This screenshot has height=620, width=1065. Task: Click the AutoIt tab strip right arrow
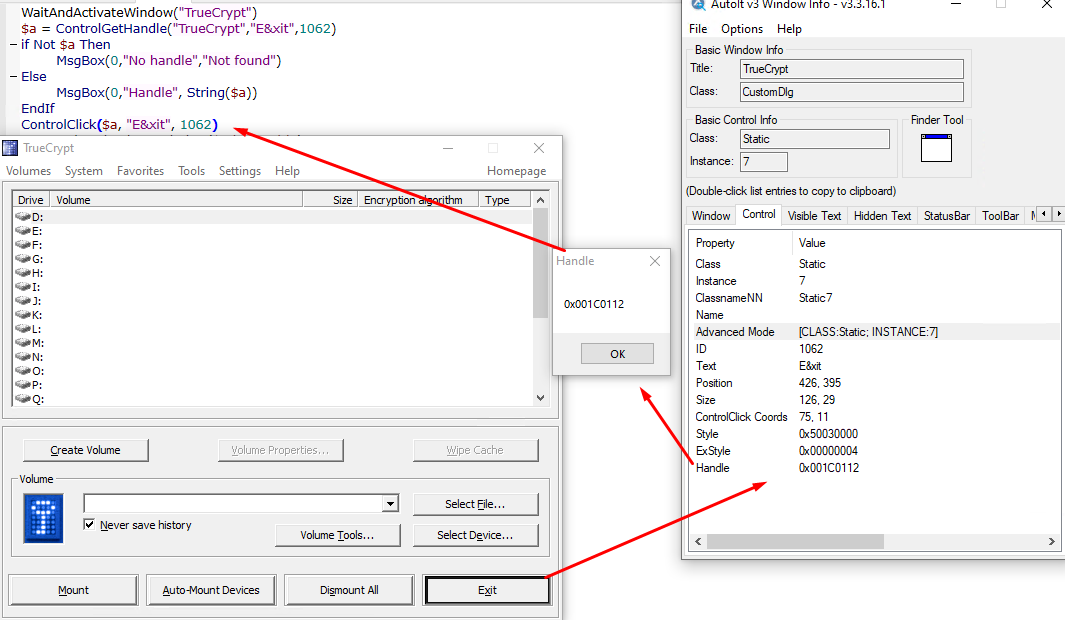tap(1058, 214)
